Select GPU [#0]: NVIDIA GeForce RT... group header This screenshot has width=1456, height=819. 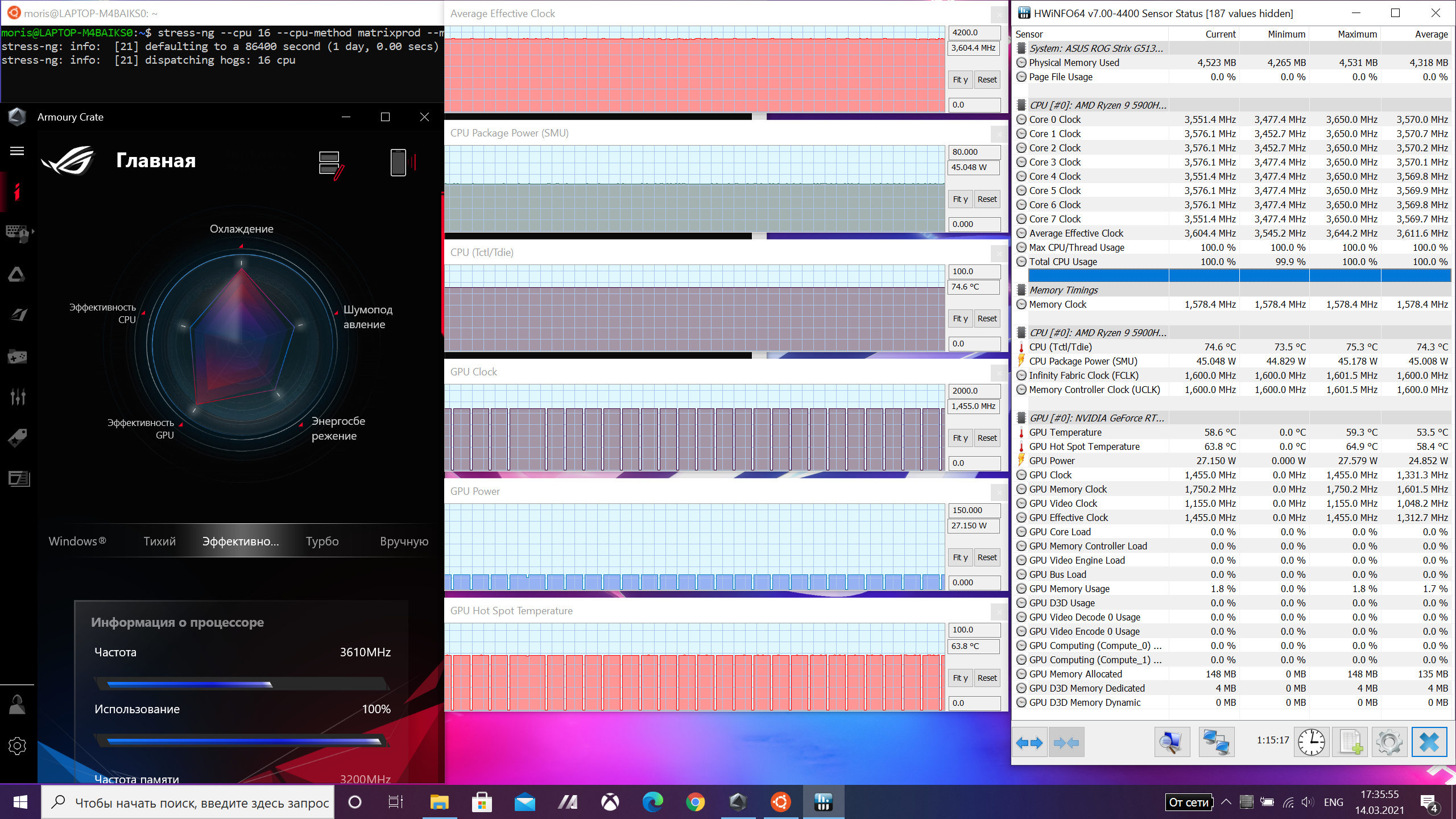click(x=1232, y=418)
